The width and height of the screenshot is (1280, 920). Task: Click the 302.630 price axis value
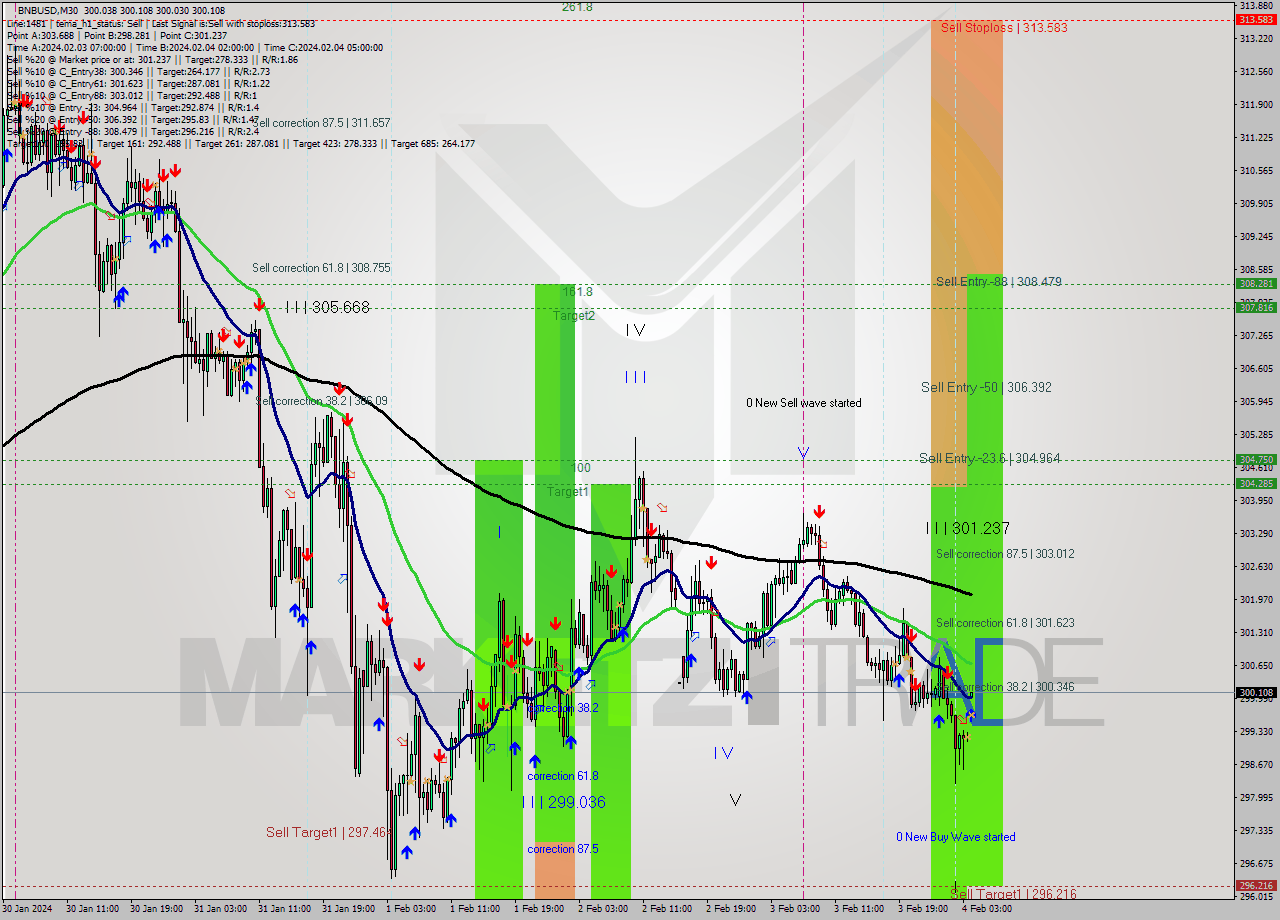pyautogui.click(x=1255, y=567)
